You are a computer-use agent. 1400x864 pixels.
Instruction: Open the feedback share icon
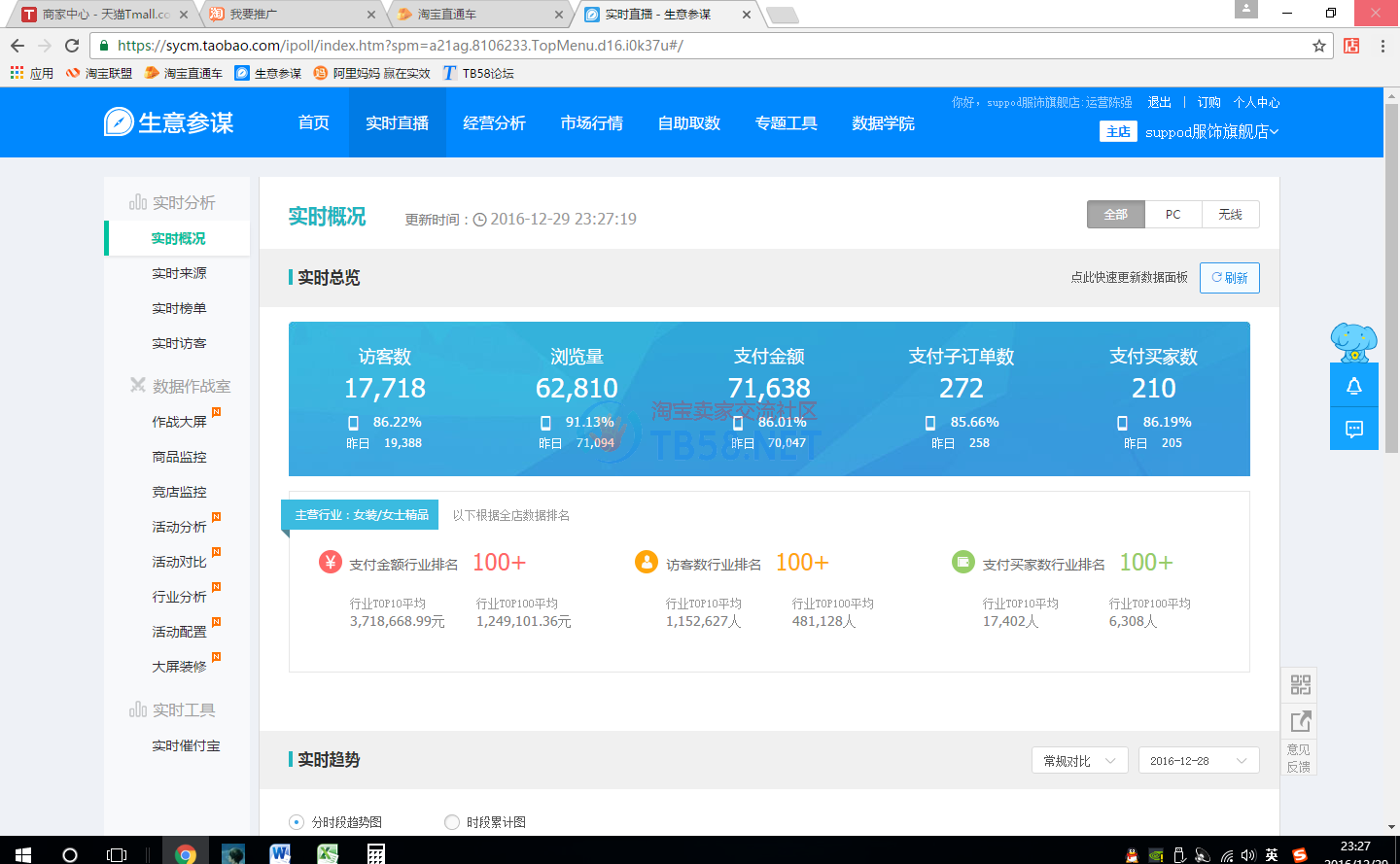click(1300, 721)
